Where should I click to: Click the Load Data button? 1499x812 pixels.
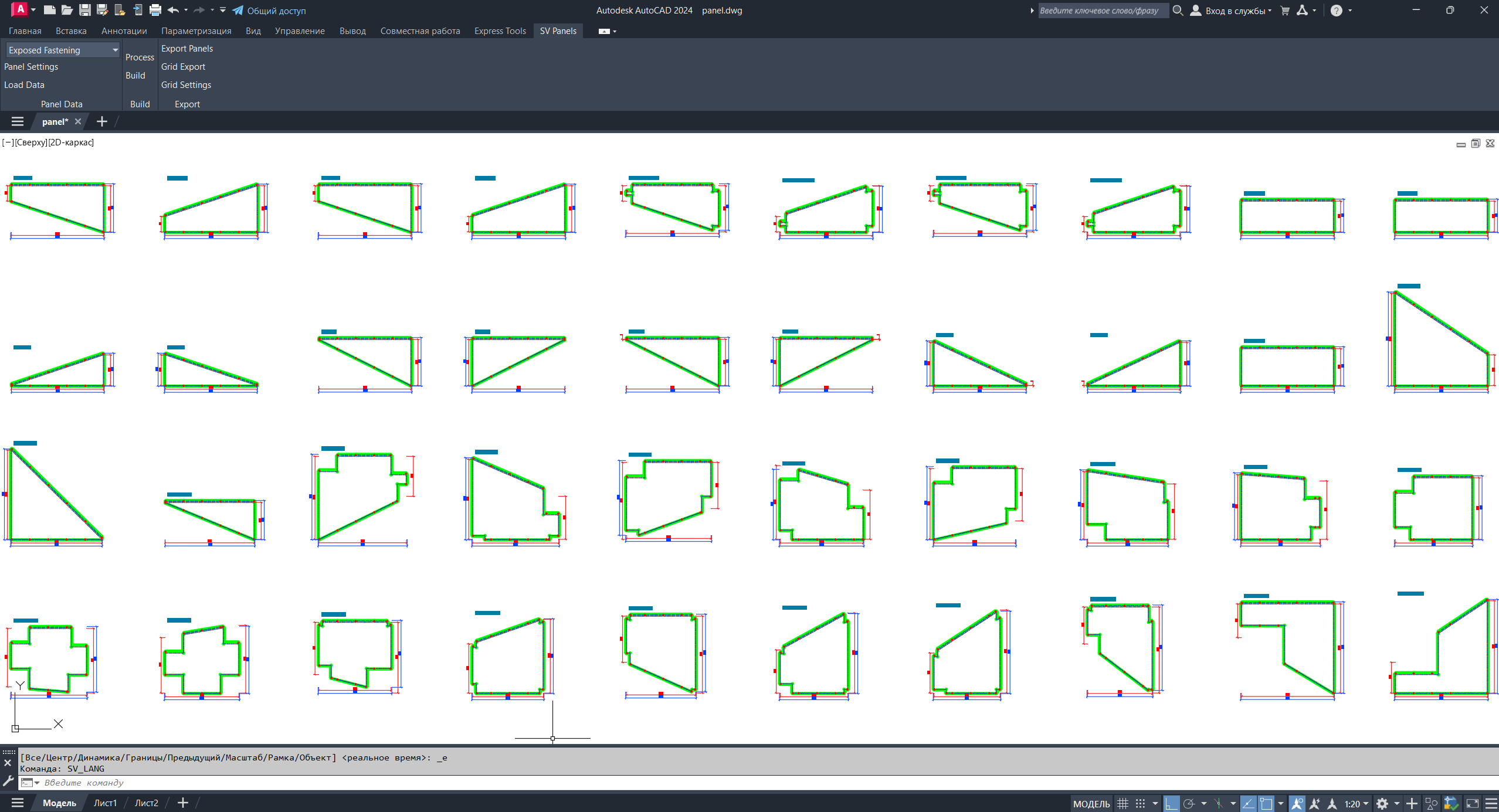point(24,85)
